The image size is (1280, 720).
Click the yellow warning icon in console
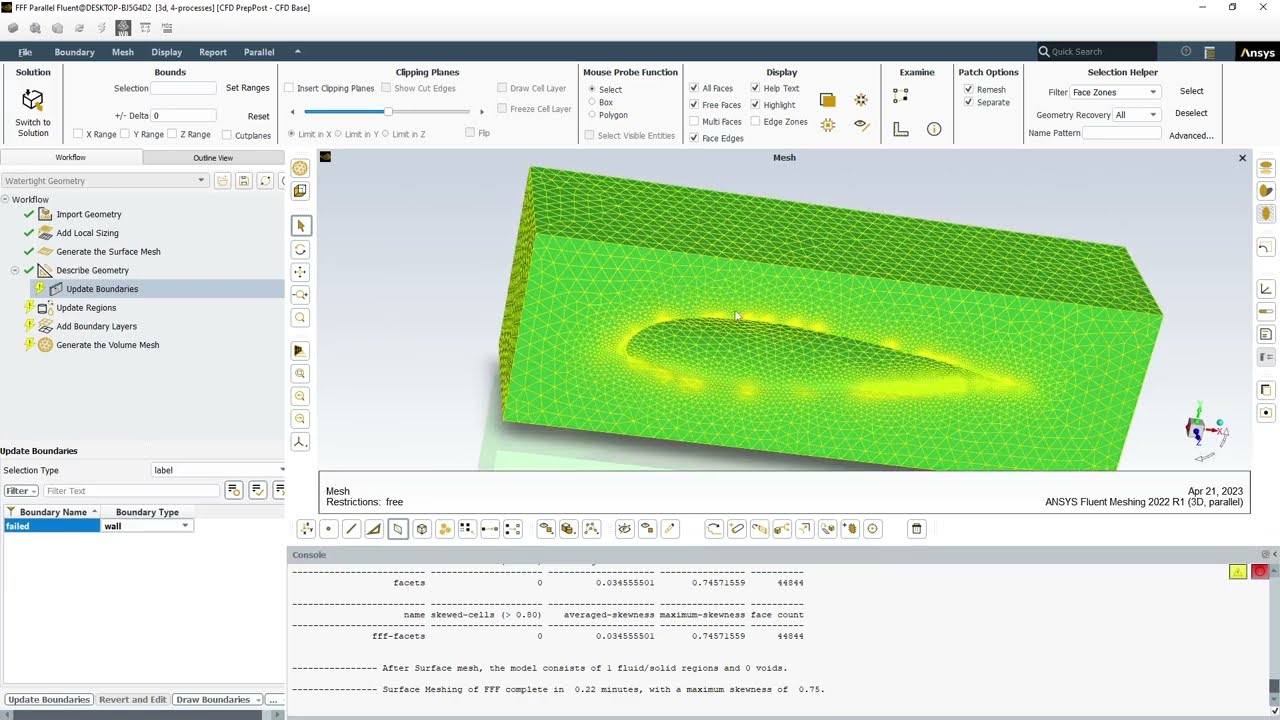pyautogui.click(x=1238, y=572)
